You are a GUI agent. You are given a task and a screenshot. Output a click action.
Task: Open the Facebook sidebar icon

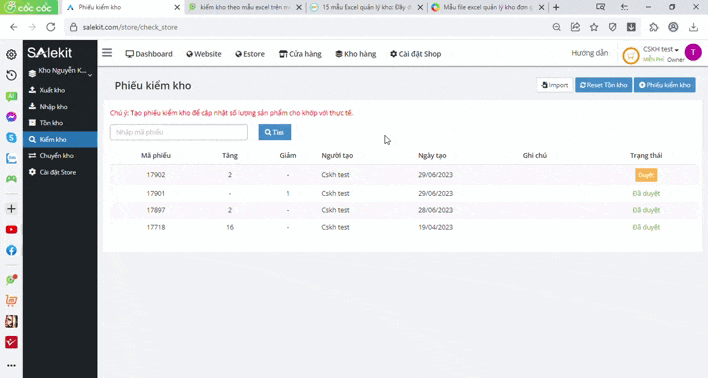11,250
